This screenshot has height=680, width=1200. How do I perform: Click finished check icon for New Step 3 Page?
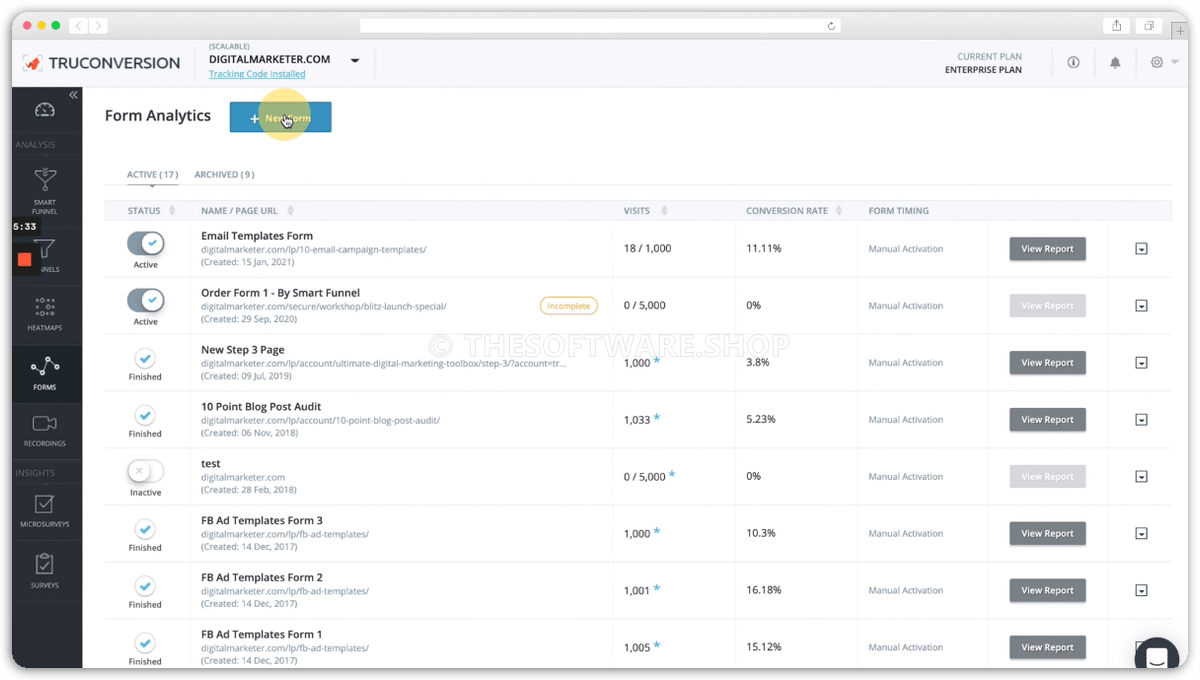point(145,357)
